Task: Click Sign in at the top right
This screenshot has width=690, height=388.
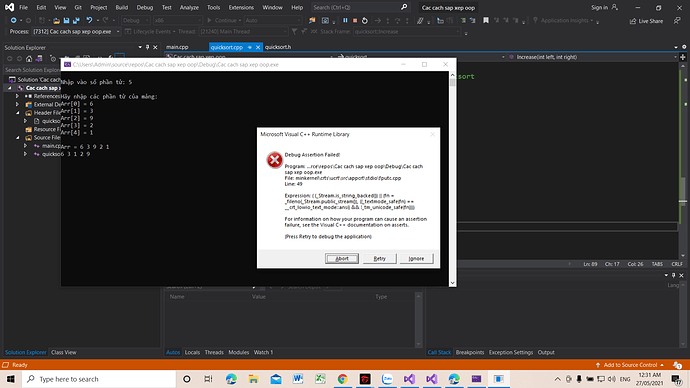Action: point(604,7)
